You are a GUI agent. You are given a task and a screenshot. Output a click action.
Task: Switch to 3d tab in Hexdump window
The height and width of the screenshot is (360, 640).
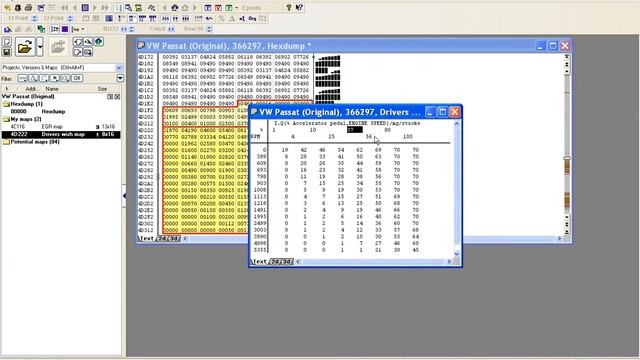click(174, 238)
